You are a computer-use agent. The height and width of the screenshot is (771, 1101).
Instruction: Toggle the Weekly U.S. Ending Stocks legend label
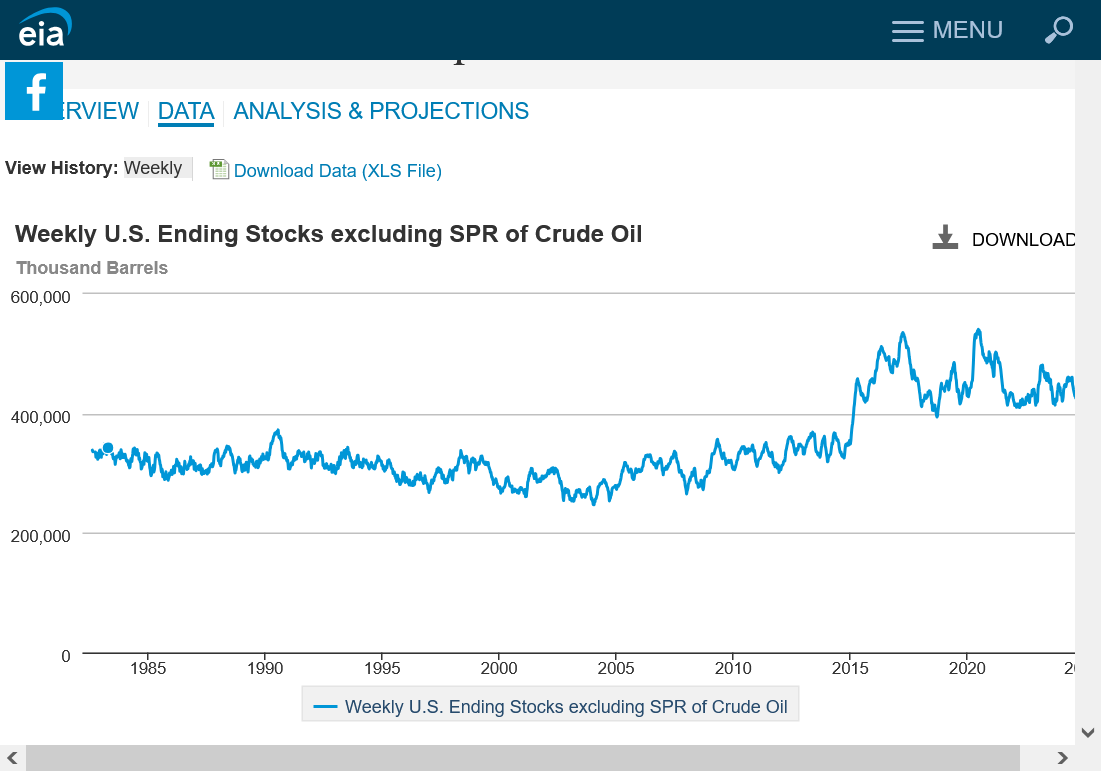pyautogui.click(x=566, y=707)
